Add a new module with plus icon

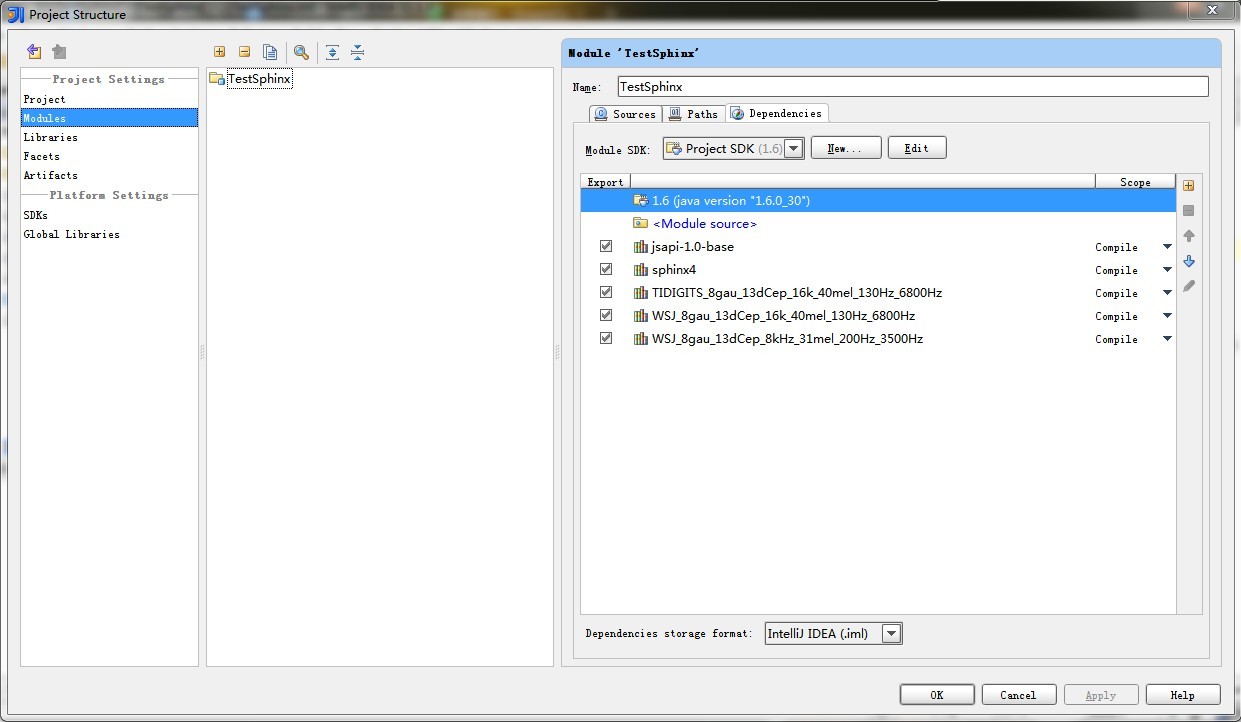coord(220,52)
